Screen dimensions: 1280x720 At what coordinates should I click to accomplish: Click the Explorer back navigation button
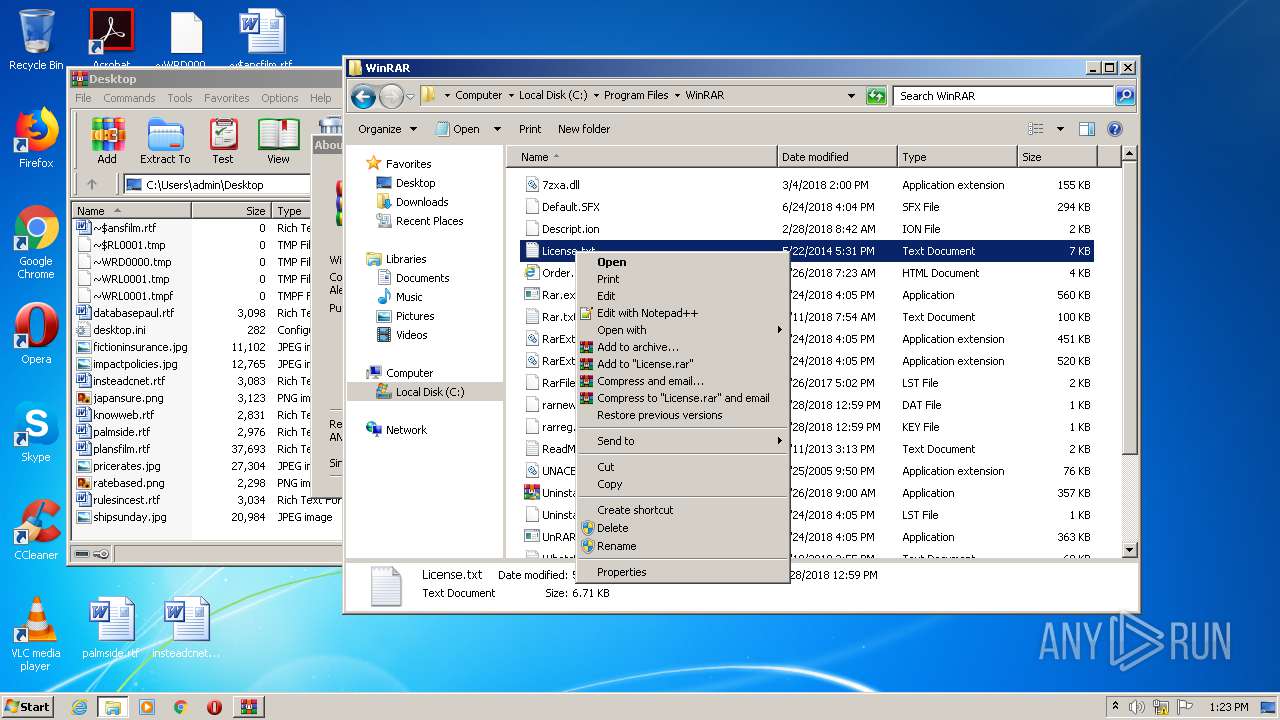click(364, 96)
